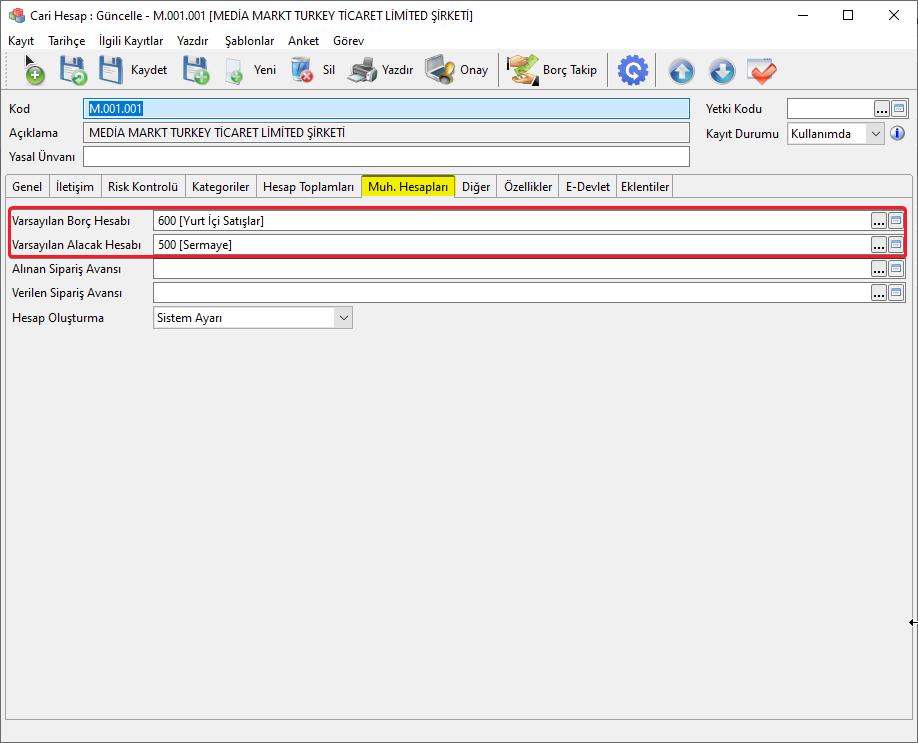Screen dimensions: 918x743
Task: Open the Risk Kontrolü tab
Action: point(142,187)
